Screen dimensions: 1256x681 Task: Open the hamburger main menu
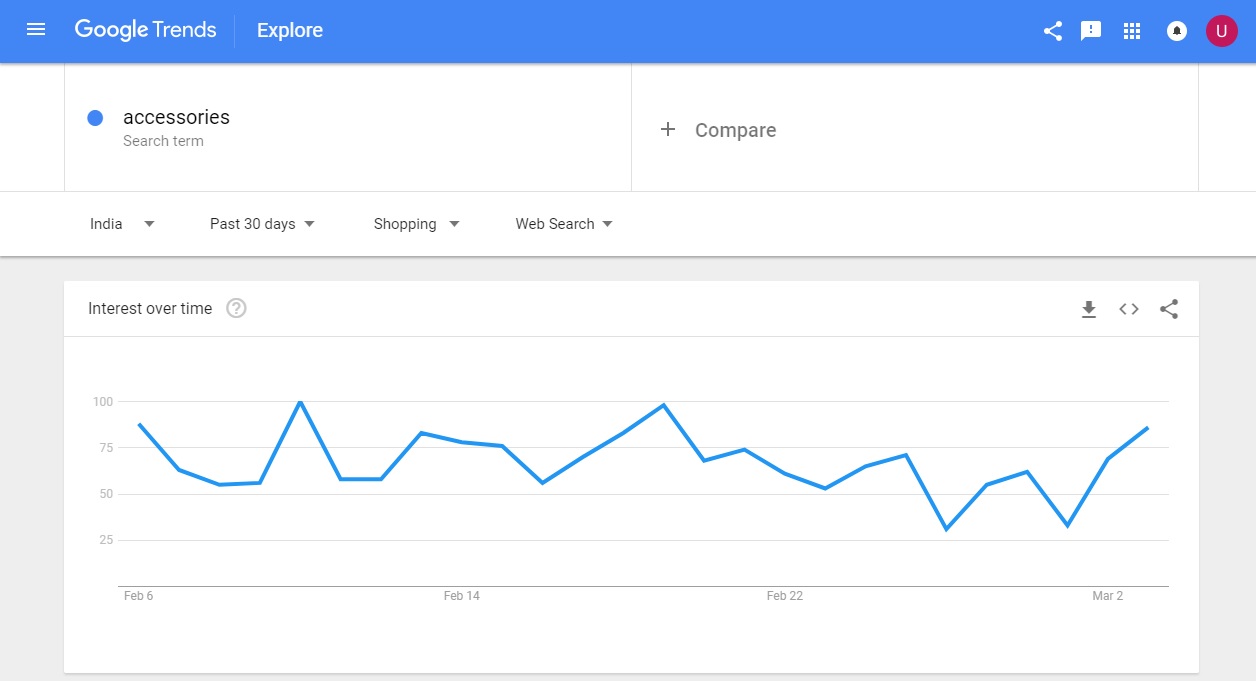click(36, 30)
